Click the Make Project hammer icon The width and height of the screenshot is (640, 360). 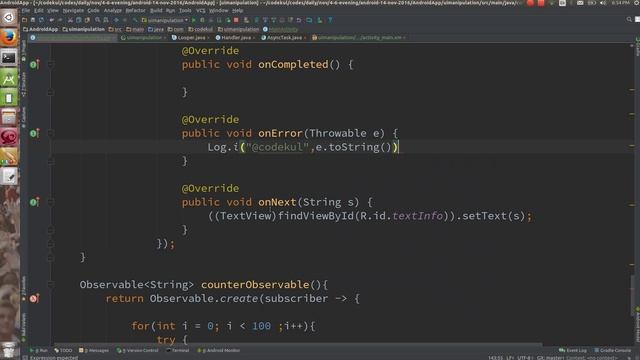[135, 20]
